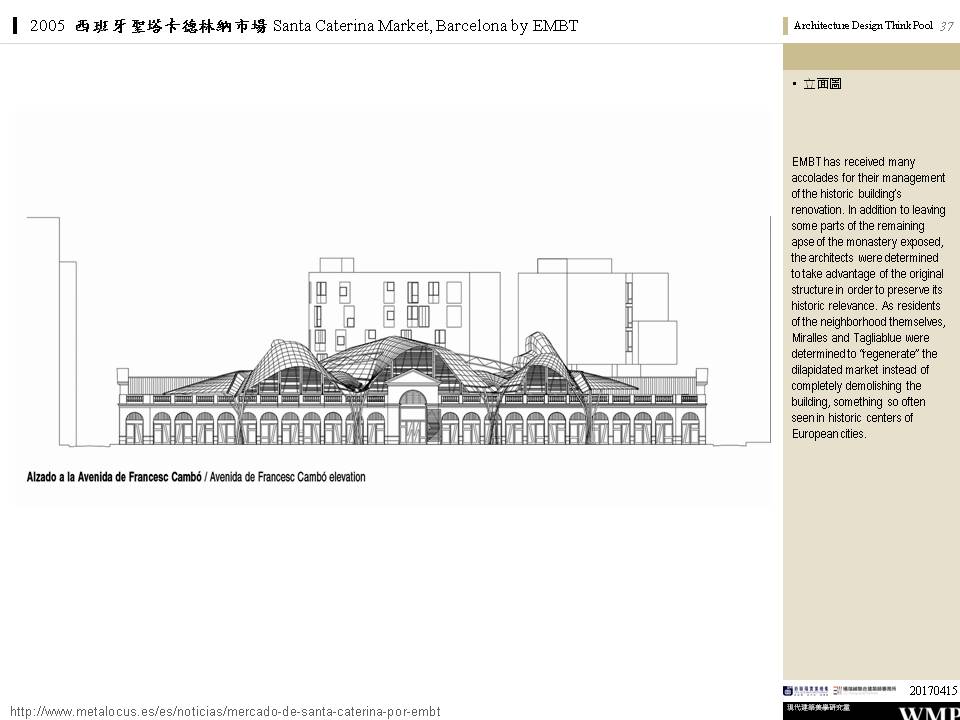Click the EMBT description paragraph text
960x720 pixels.
(x=867, y=297)
